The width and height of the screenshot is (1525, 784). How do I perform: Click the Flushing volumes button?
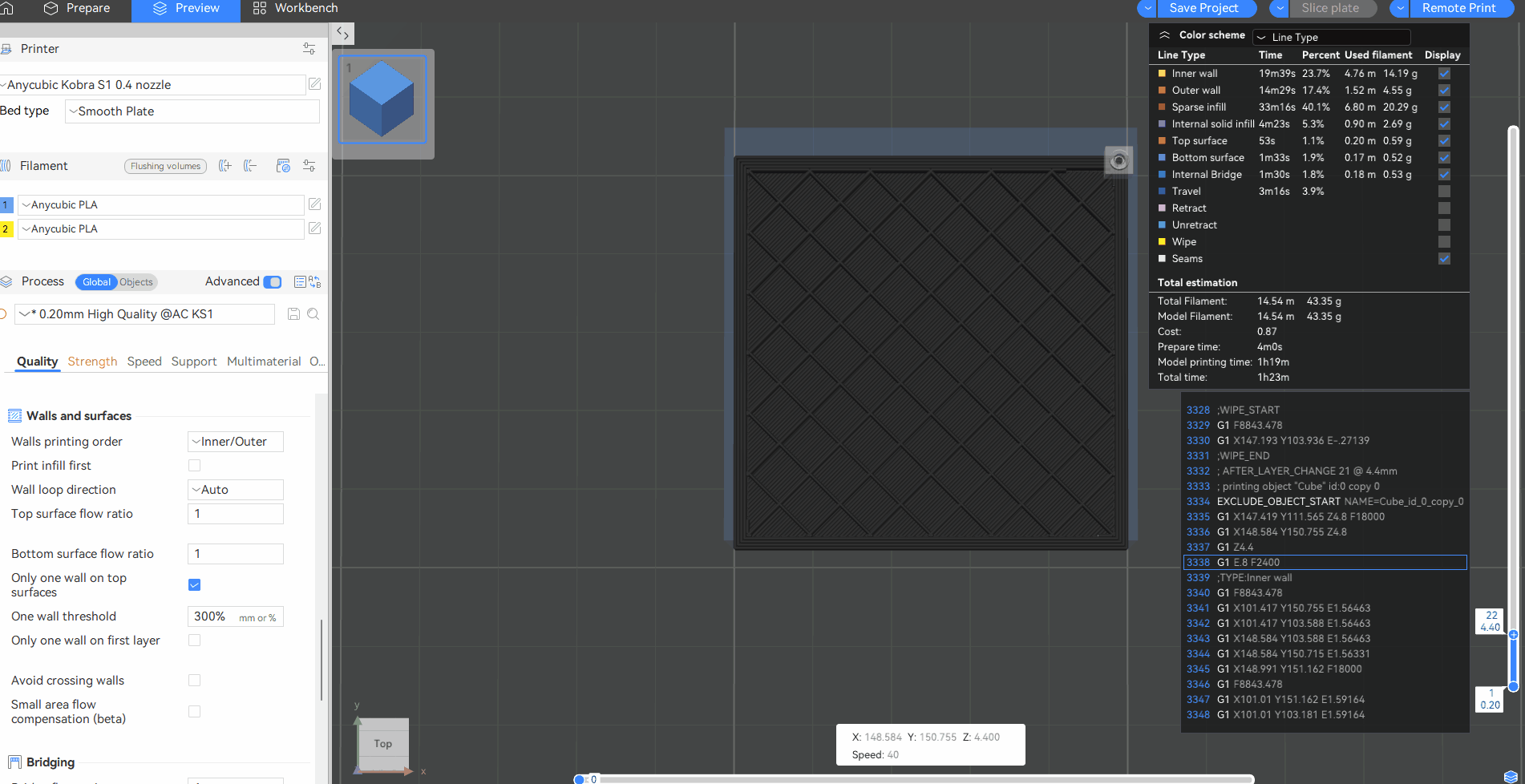[x=165, y=166]
